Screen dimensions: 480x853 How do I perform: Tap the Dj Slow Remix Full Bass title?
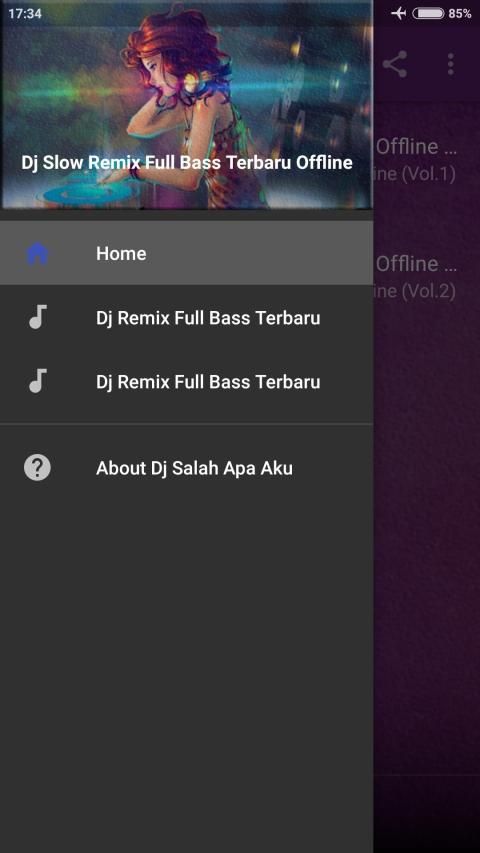click(187, 162)
